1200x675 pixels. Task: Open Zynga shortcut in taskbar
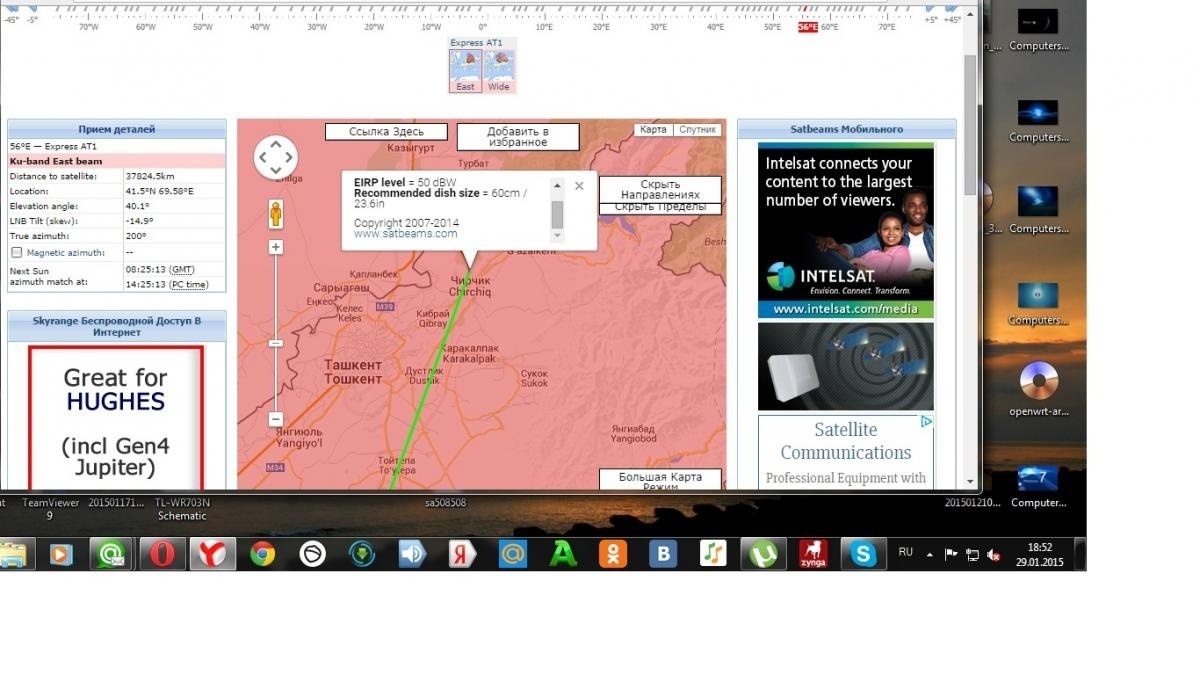click(813, 553)
